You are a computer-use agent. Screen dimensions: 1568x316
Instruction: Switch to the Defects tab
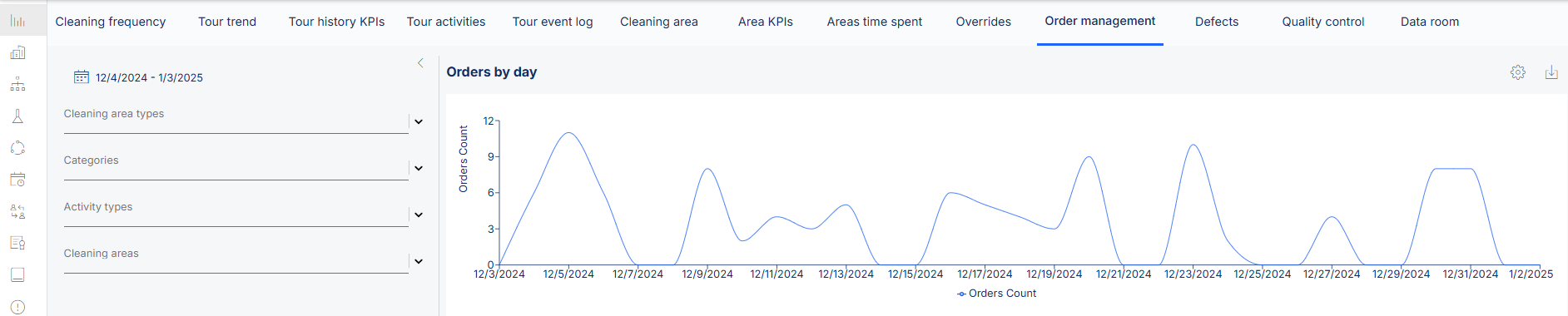click(1217, 22)
